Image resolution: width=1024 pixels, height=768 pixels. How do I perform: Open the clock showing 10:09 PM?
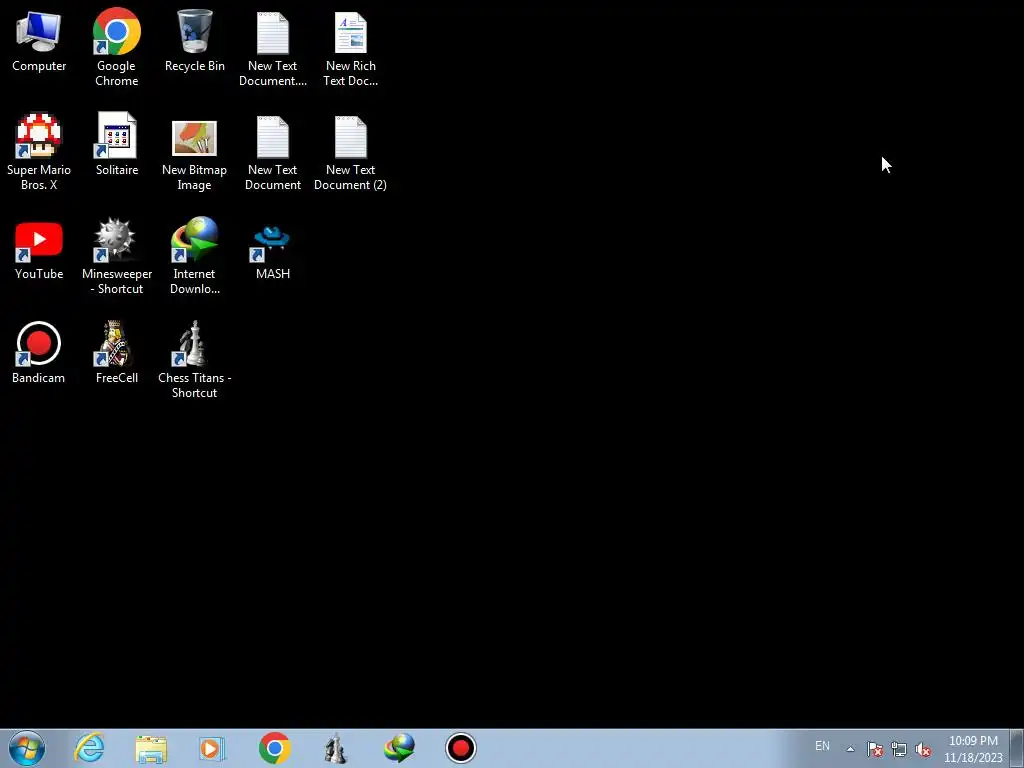click(973, 749)
